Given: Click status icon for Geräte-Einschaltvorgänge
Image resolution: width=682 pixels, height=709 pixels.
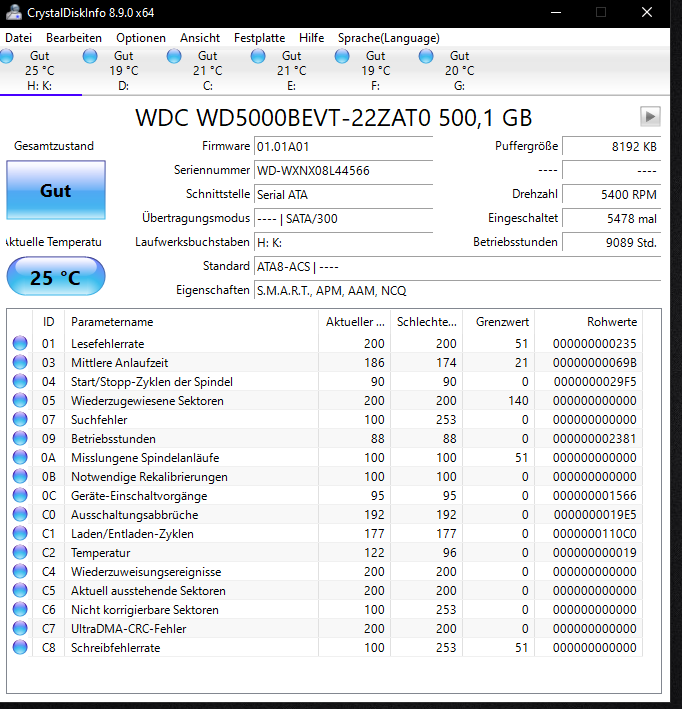Looking at the screenshot, I should tap(20, 495).
